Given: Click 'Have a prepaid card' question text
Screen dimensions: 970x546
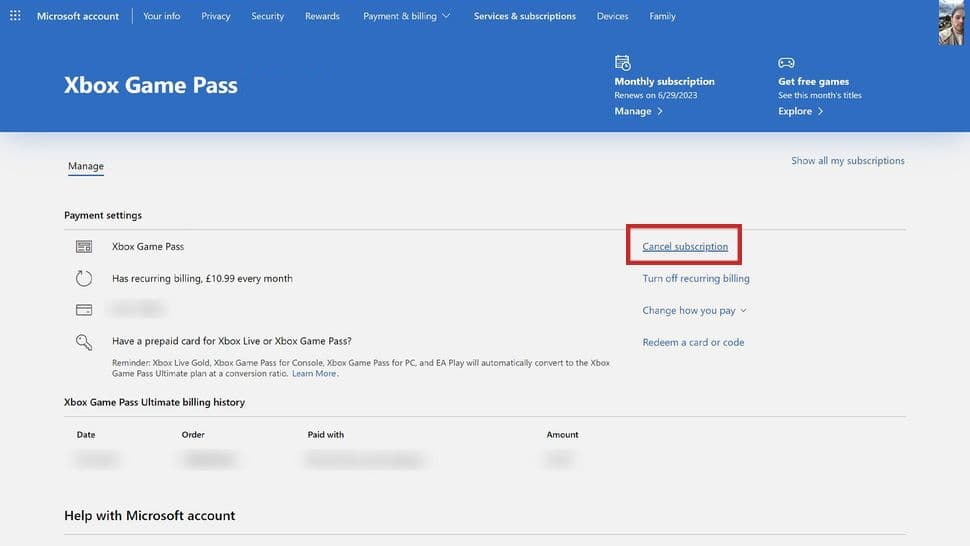Looking at the screenshot, I should [x=231, y=341].
